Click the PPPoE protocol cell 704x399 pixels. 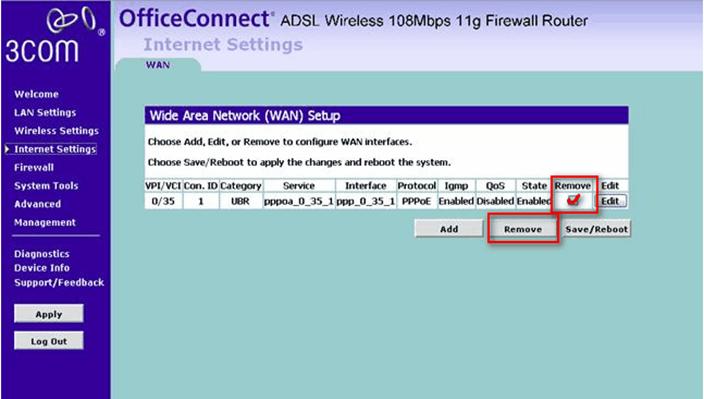point(417,201)
